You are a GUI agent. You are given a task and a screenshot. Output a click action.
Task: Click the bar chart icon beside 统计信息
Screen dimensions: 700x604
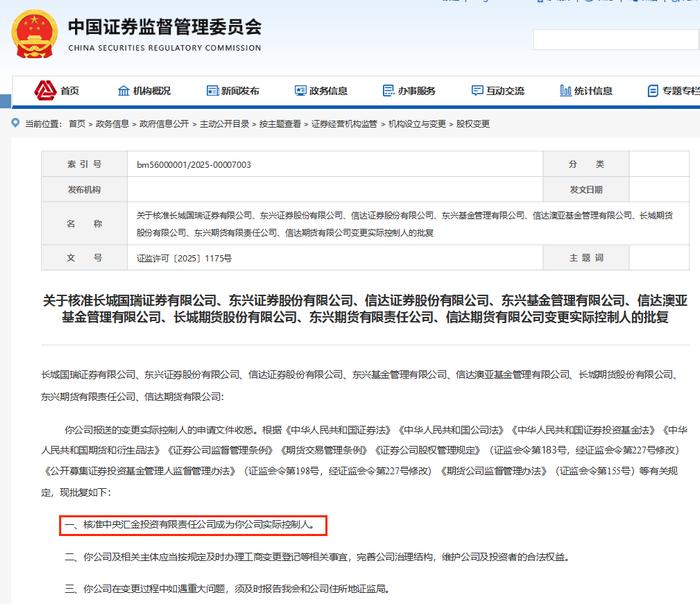[566, 91]
